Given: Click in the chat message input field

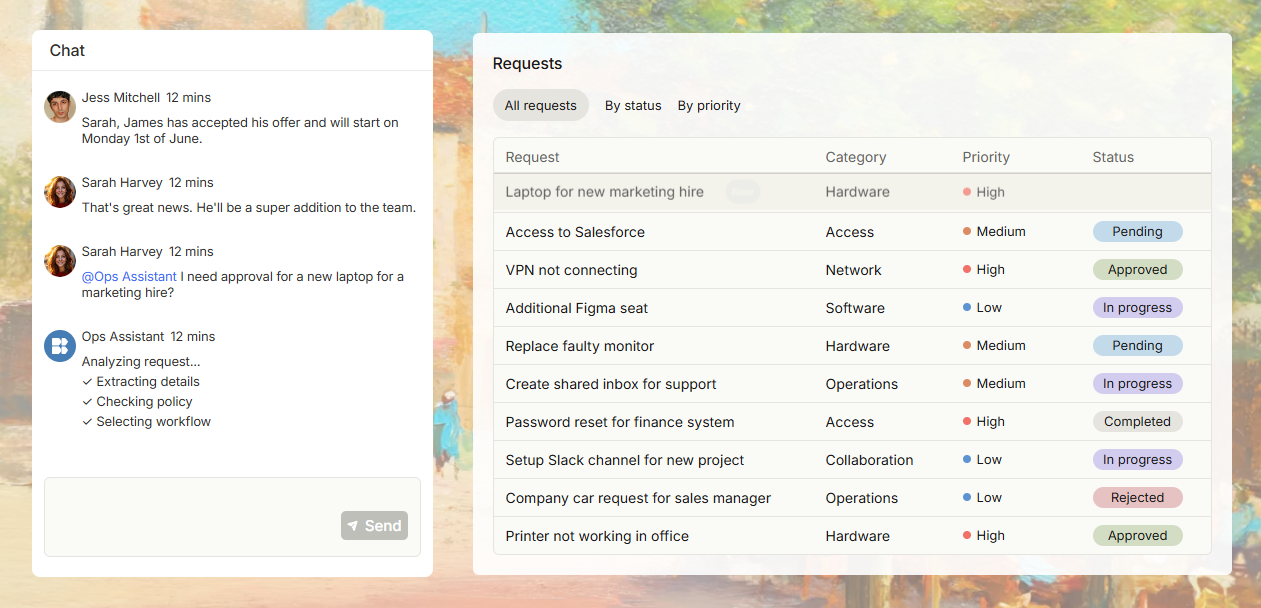Looking at the screenshot, I should tap(232, 517).
